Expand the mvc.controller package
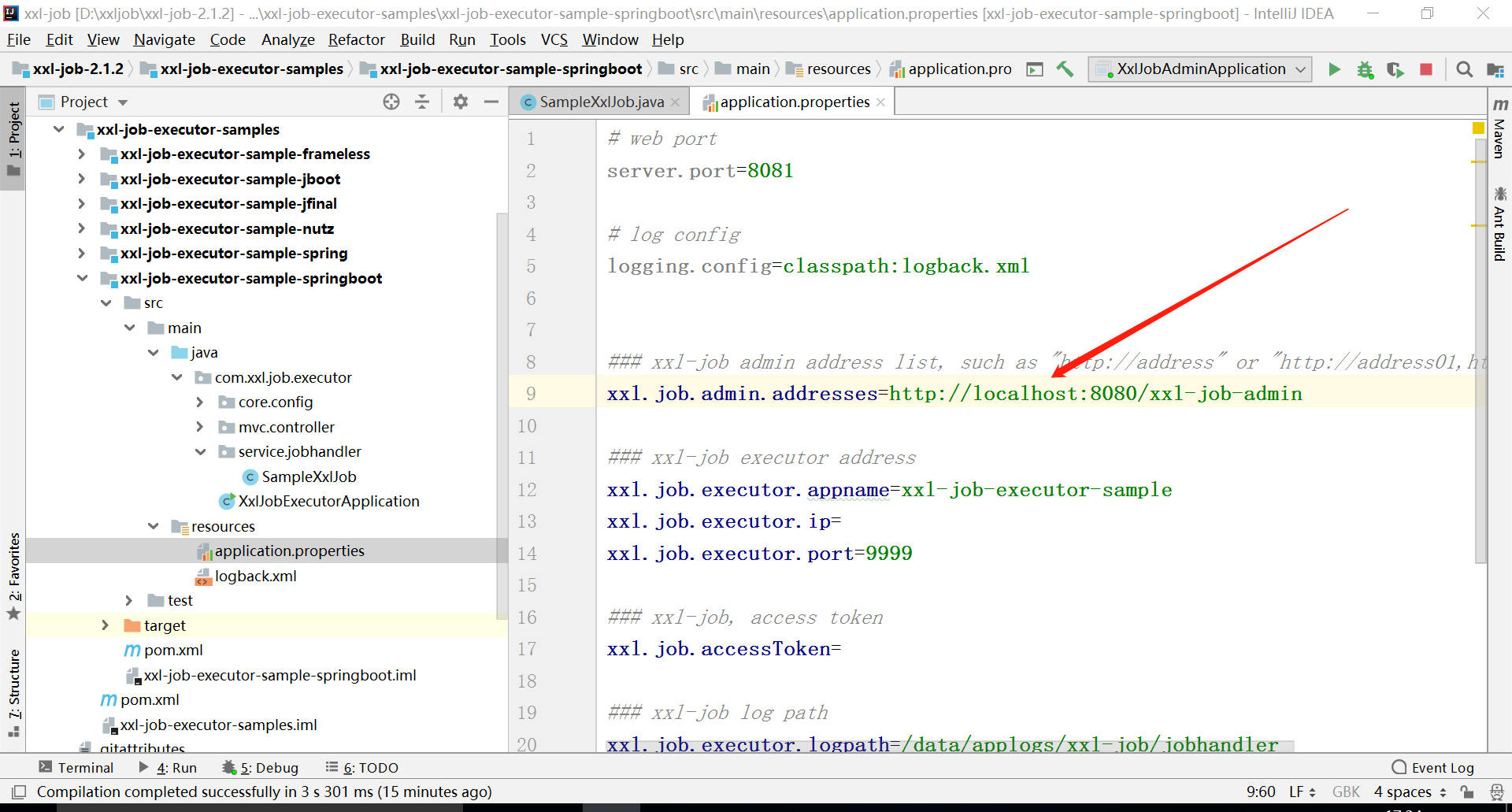This screenshot has width=1512, height=812. point(200,427)
